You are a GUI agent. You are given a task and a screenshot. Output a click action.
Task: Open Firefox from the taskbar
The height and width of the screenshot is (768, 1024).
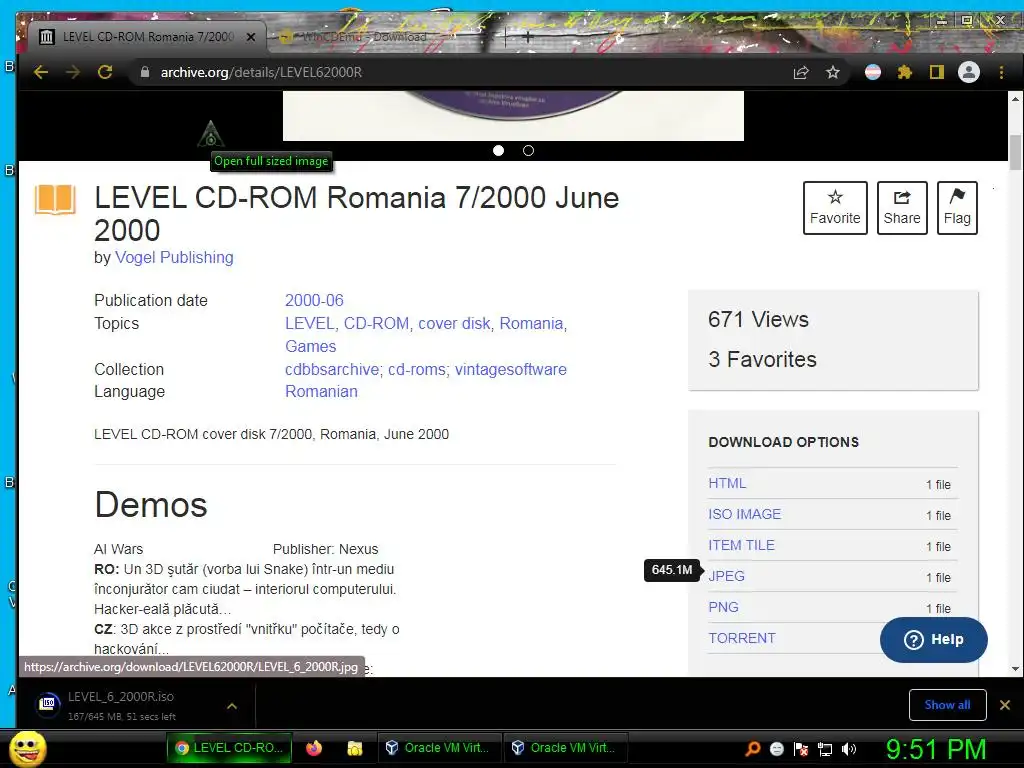tap(314, 748)
